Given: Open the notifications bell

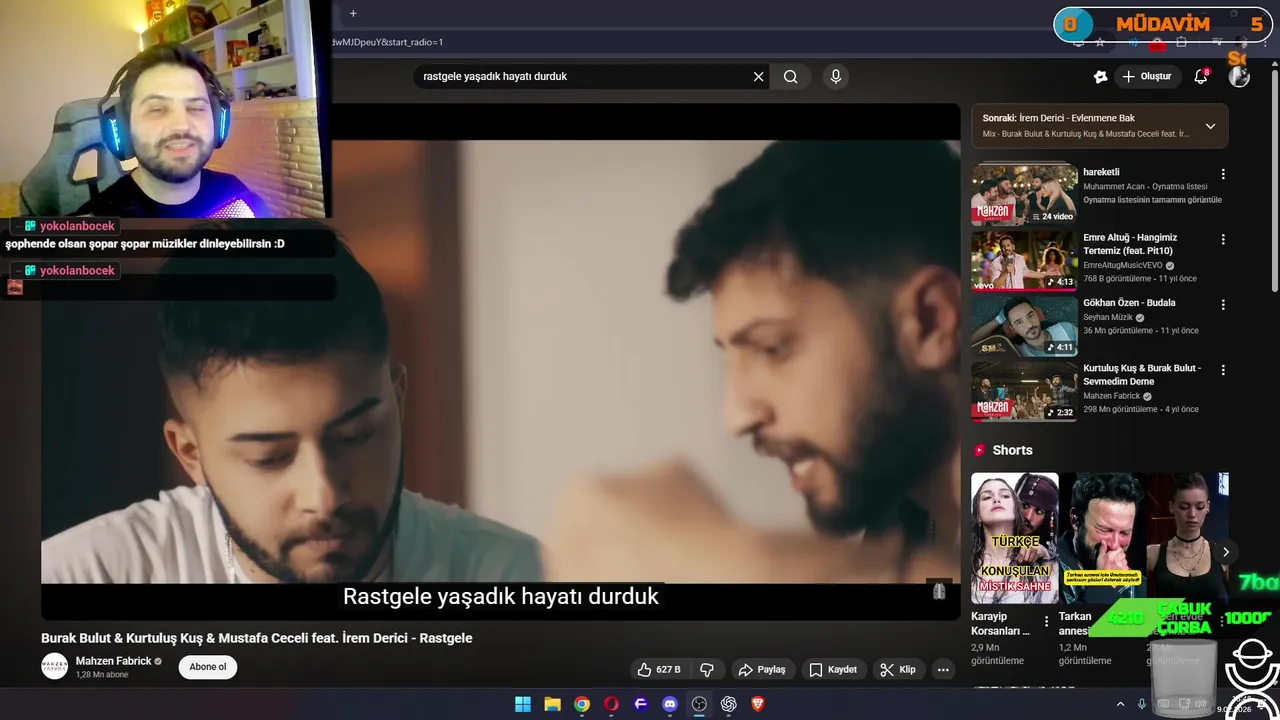Looking at the screenshot, I should point(1201,77).
